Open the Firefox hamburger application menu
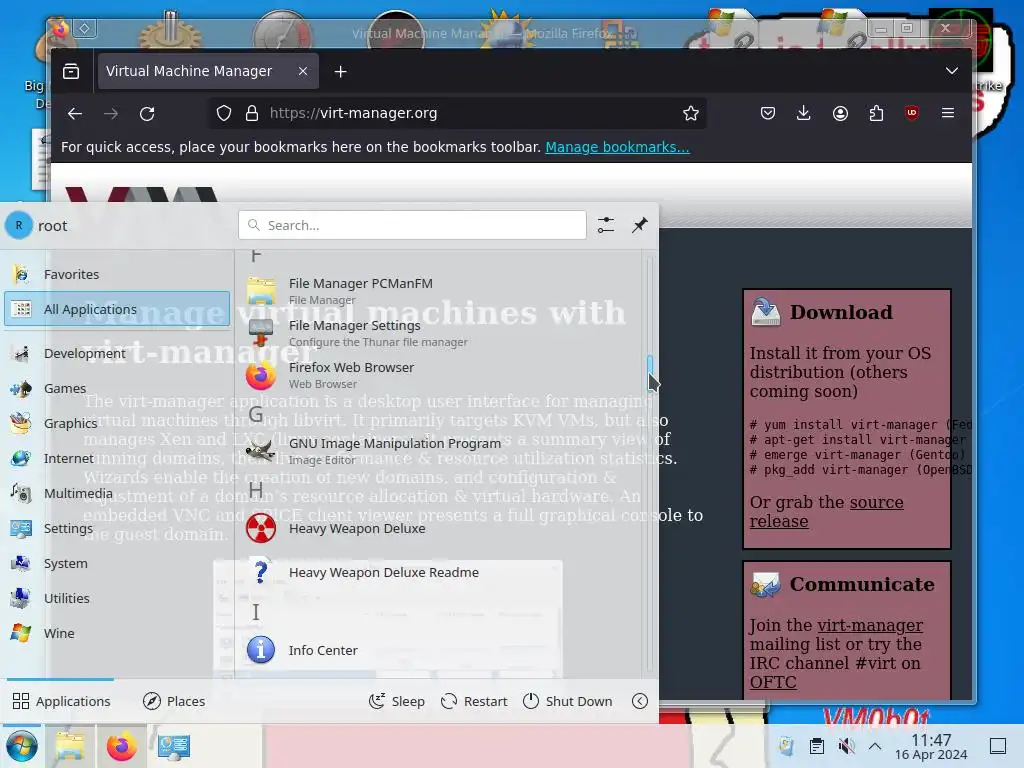Image resolution: width=1024 pixels, height=768 pixels. [948, 114]
